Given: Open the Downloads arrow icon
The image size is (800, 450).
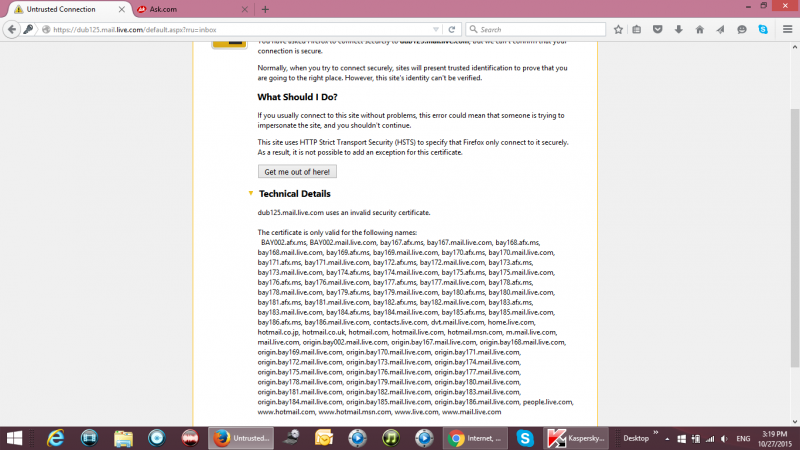Looking at the screenshot, I should [680, 29].
